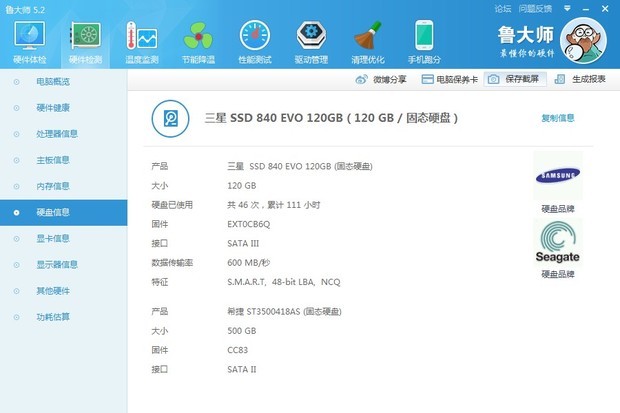Click the 清理优化 broom cleanup icon
Viewport: 620px width, 413px height.
pyautogui.click(x=369, y=39)
